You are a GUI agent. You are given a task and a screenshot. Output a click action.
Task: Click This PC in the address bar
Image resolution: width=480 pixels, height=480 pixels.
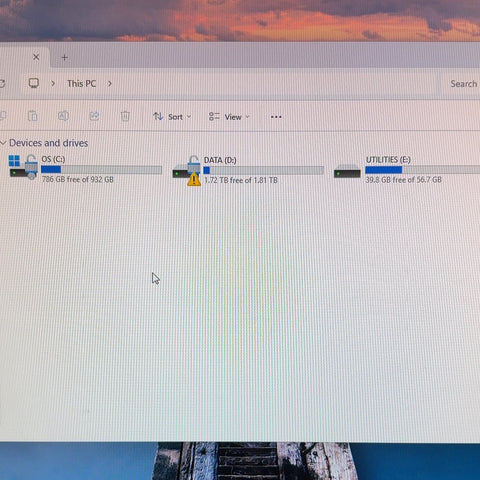tap(82, 83)
